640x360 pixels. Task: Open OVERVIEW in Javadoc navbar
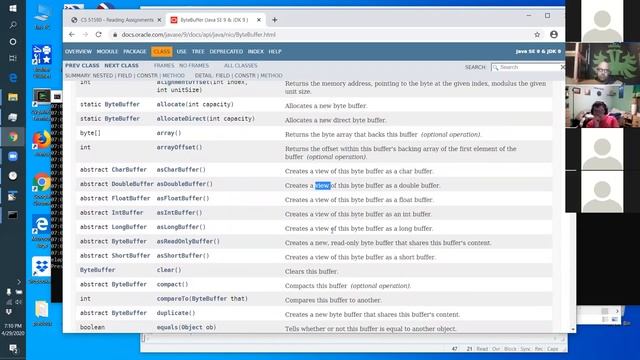(78, 51)
